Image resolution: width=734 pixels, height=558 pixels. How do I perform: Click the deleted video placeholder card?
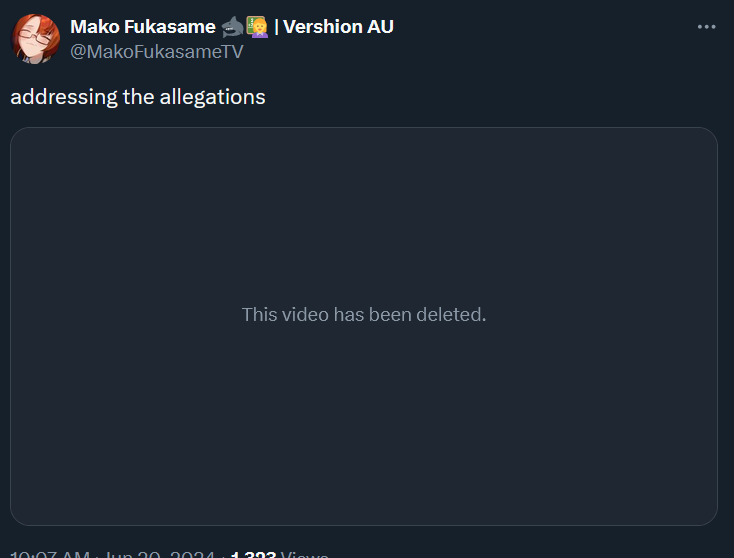pos(364,326)
